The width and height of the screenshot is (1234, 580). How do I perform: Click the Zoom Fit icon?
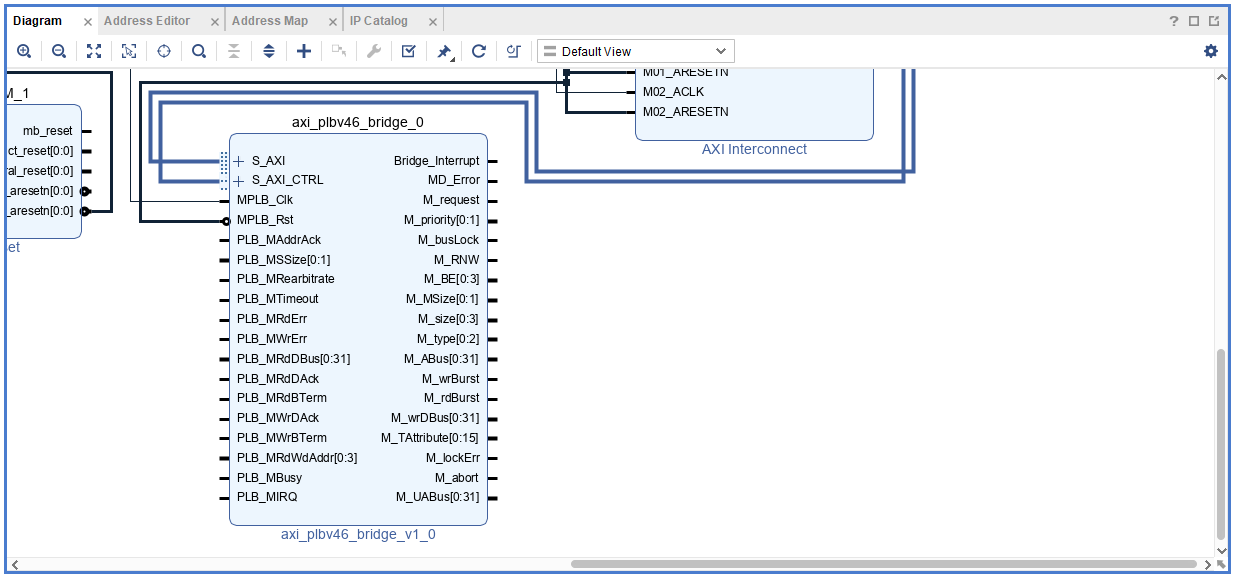point(94,51)
